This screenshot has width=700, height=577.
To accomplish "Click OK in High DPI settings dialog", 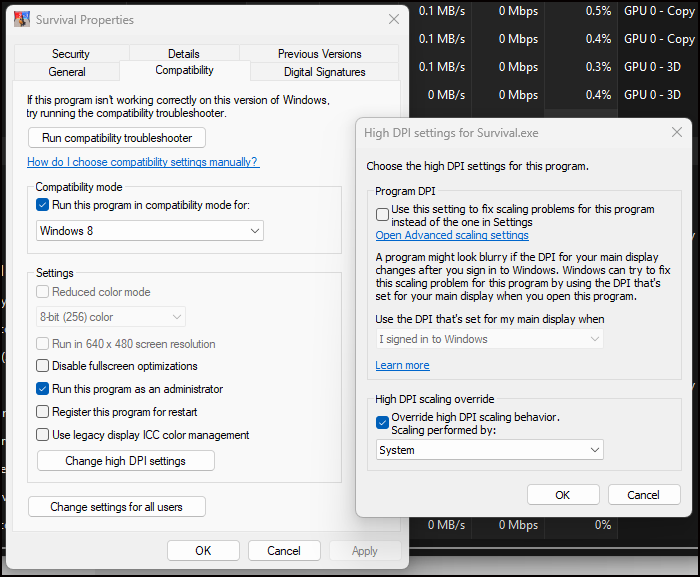I will (563, 495).
